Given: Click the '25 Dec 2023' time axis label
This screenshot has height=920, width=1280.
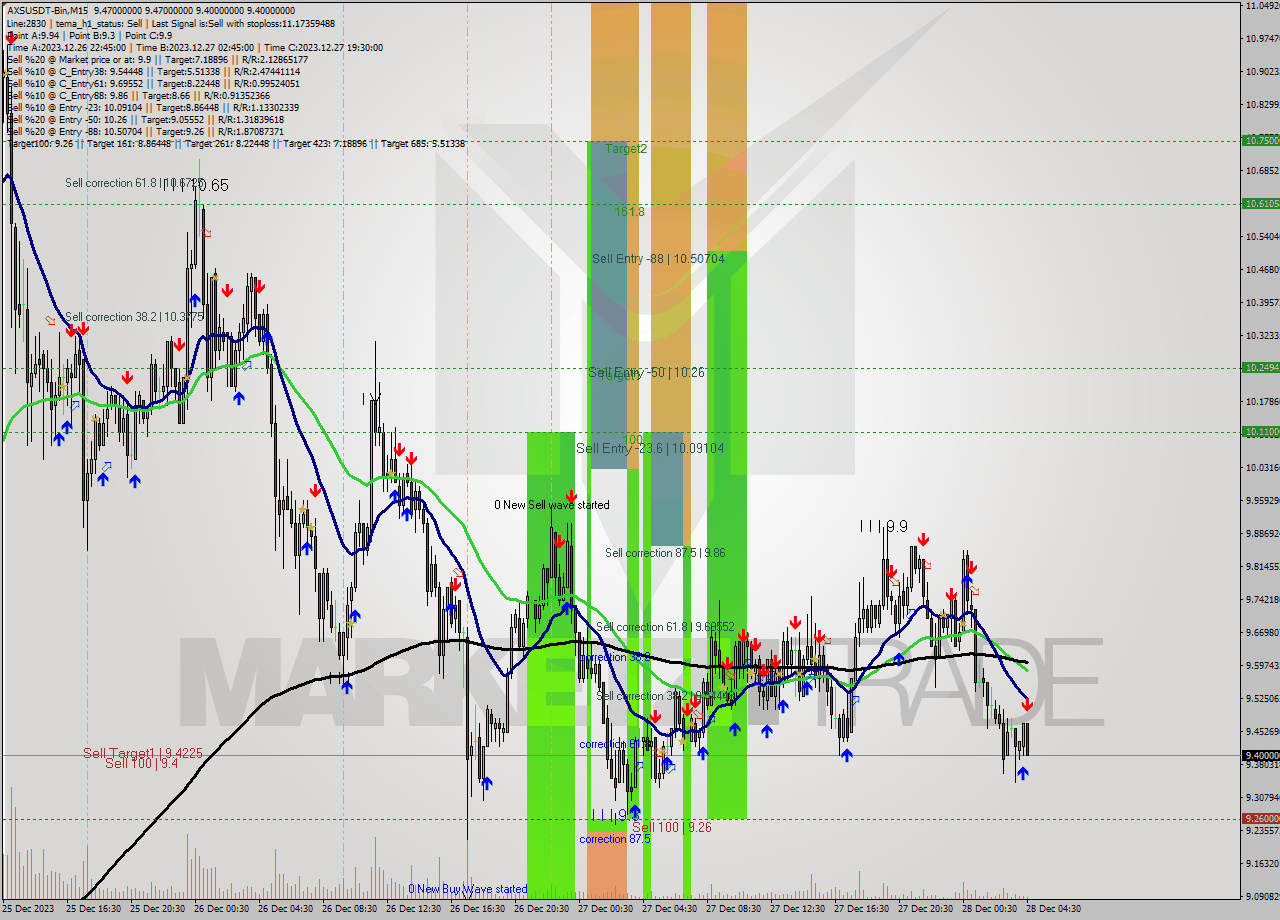Looking at the screenshot, I should tap(27, 909).
